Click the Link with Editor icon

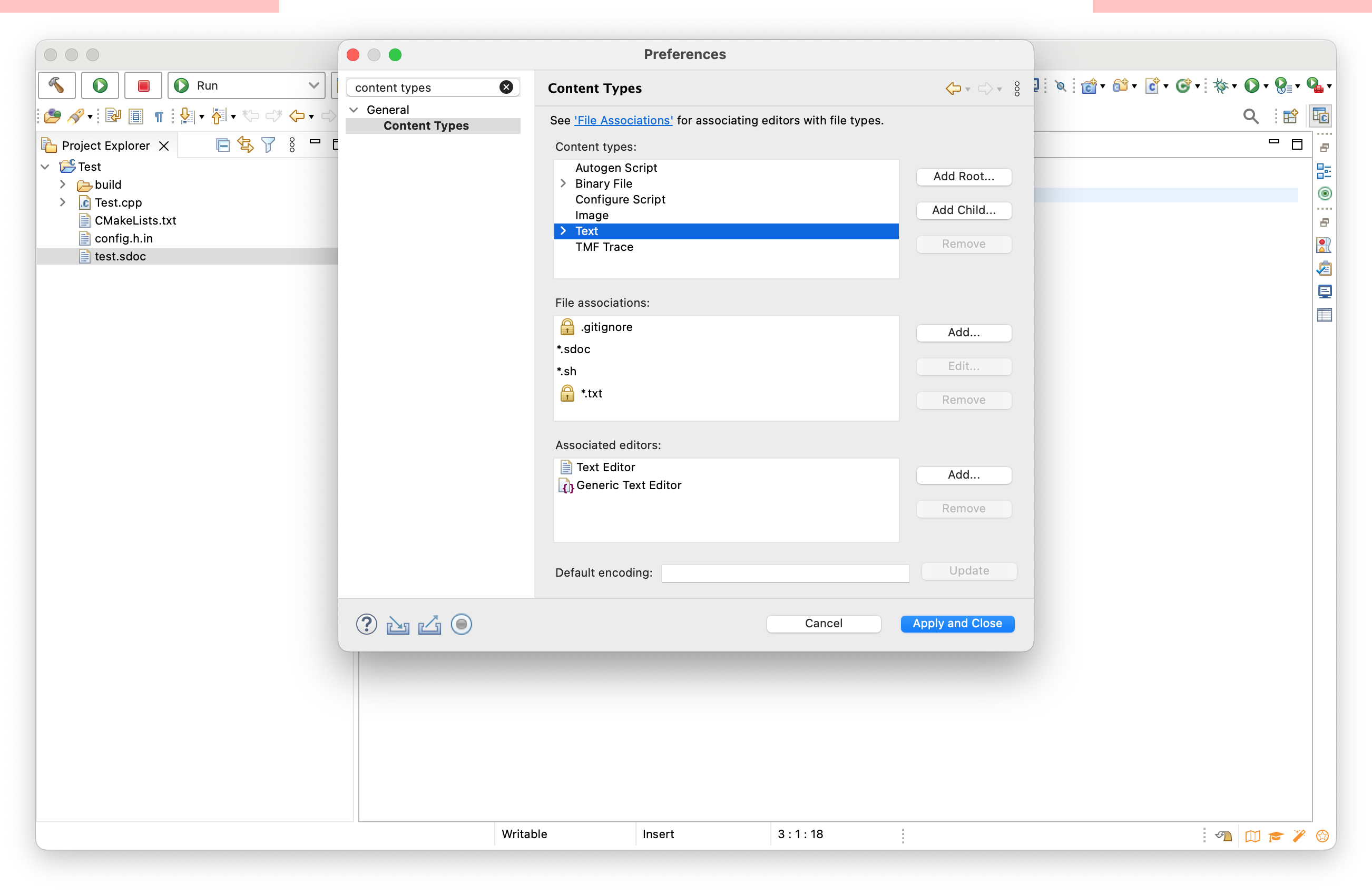click(x=246, y=145)
